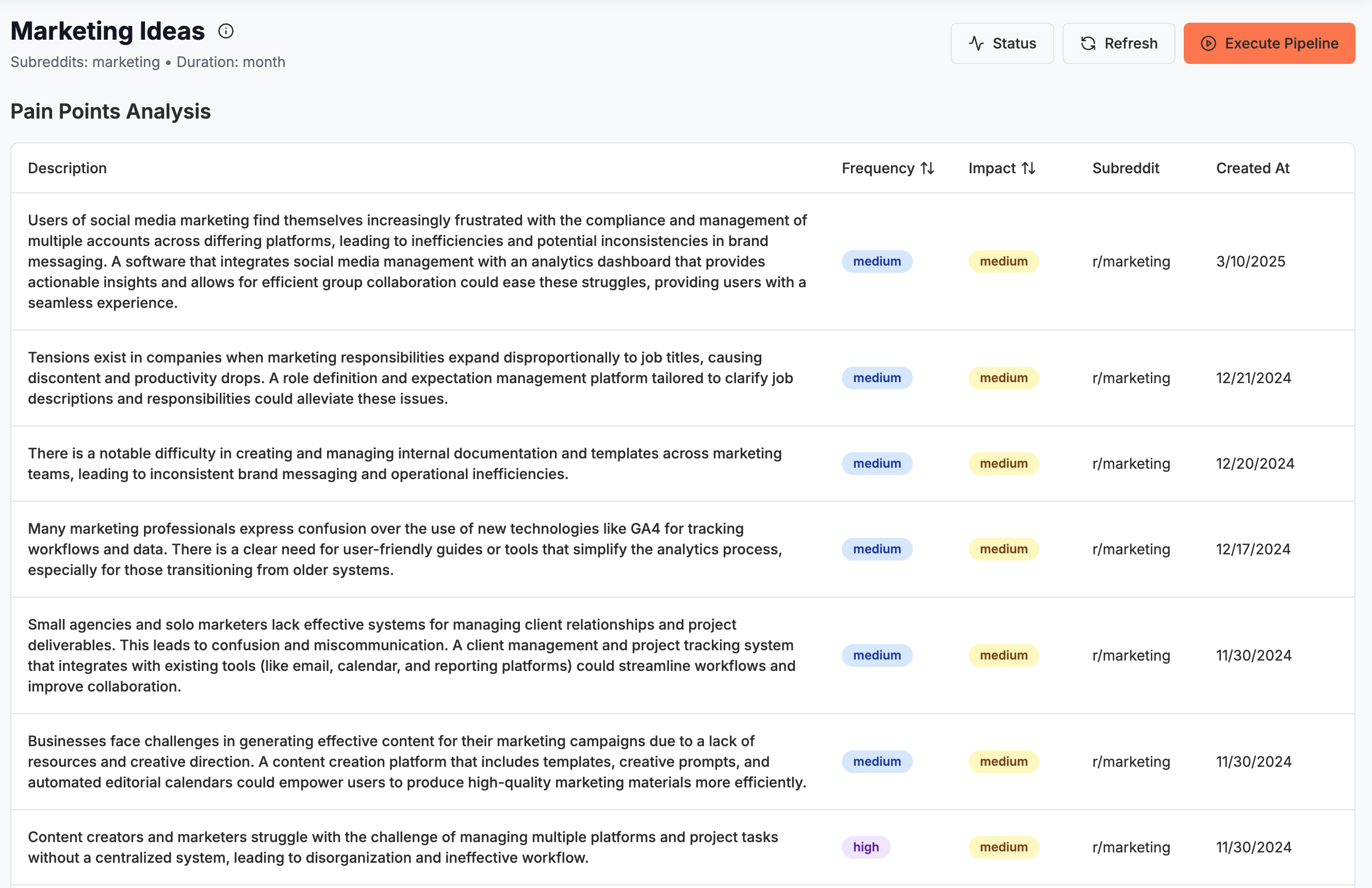This screenshot has height=888, width=1372.
Task: Click the Refresh circular arrows icon
Action: coord(1088,43)
